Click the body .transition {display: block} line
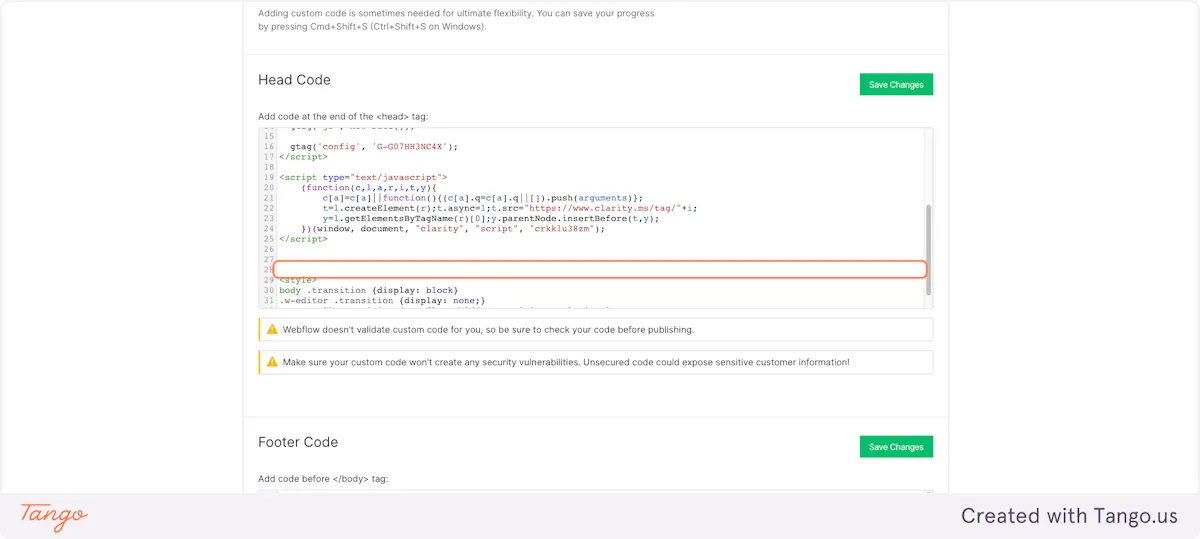Viewport: 1200px width, 539px height. click(x=368, y=290)
